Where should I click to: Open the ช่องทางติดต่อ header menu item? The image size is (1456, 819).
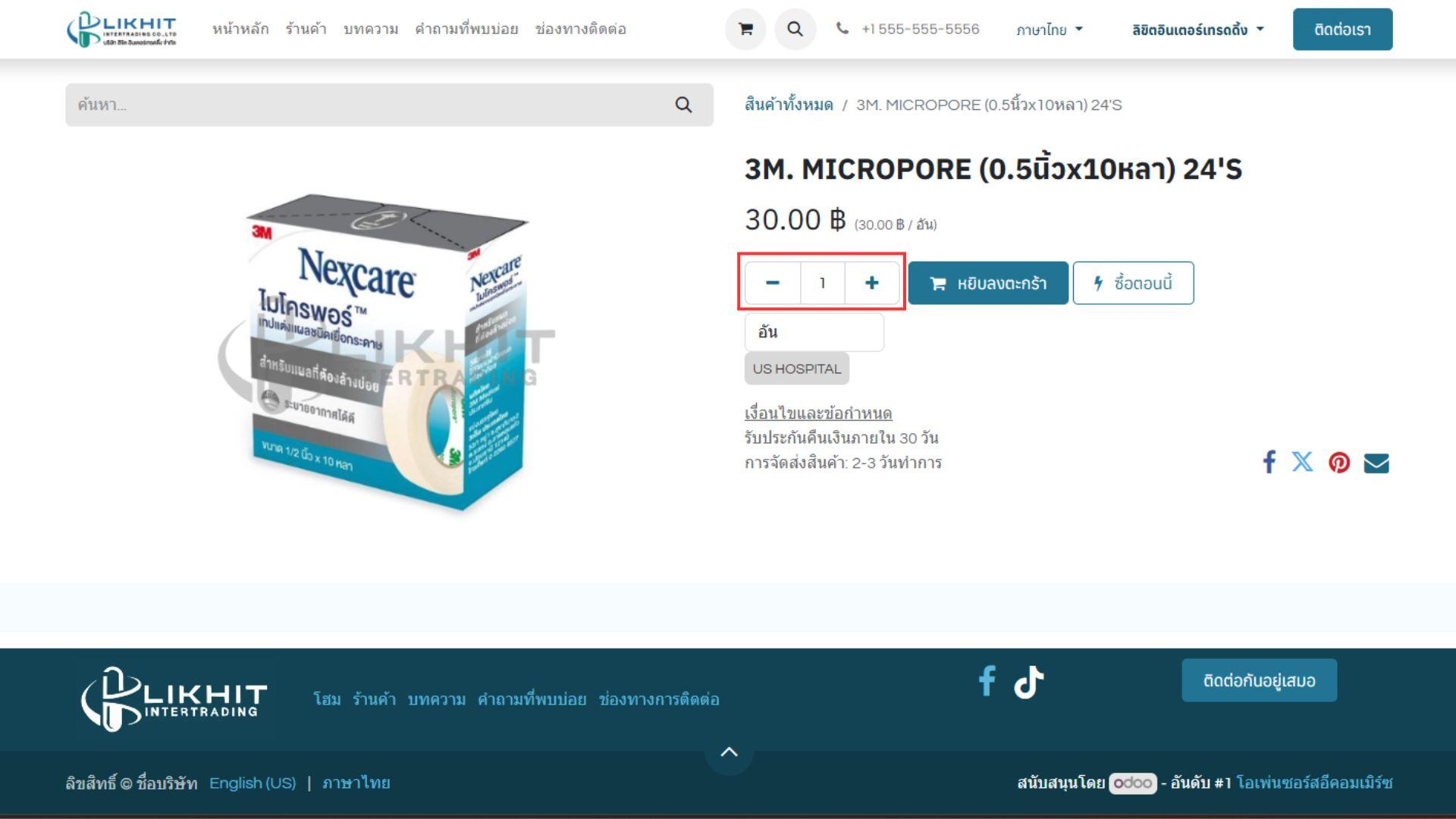pyautogui.click(x=581, y=29)
